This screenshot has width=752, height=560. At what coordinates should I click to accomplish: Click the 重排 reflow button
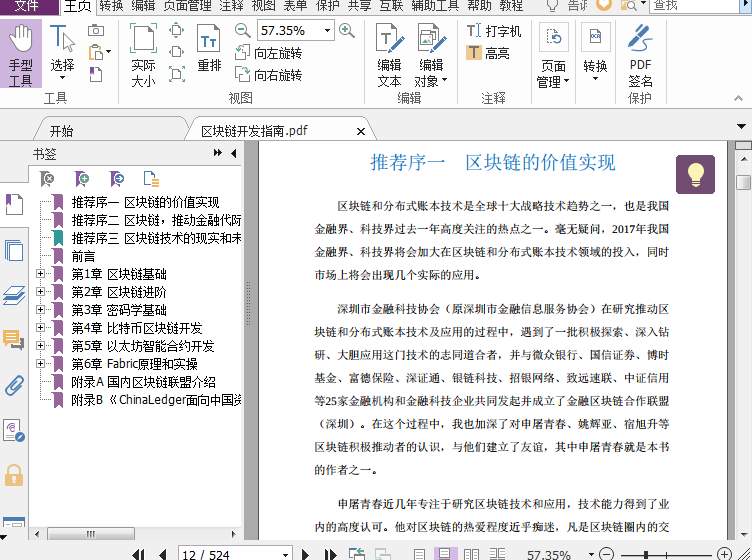pyautogui.click(x=209, y=49)
